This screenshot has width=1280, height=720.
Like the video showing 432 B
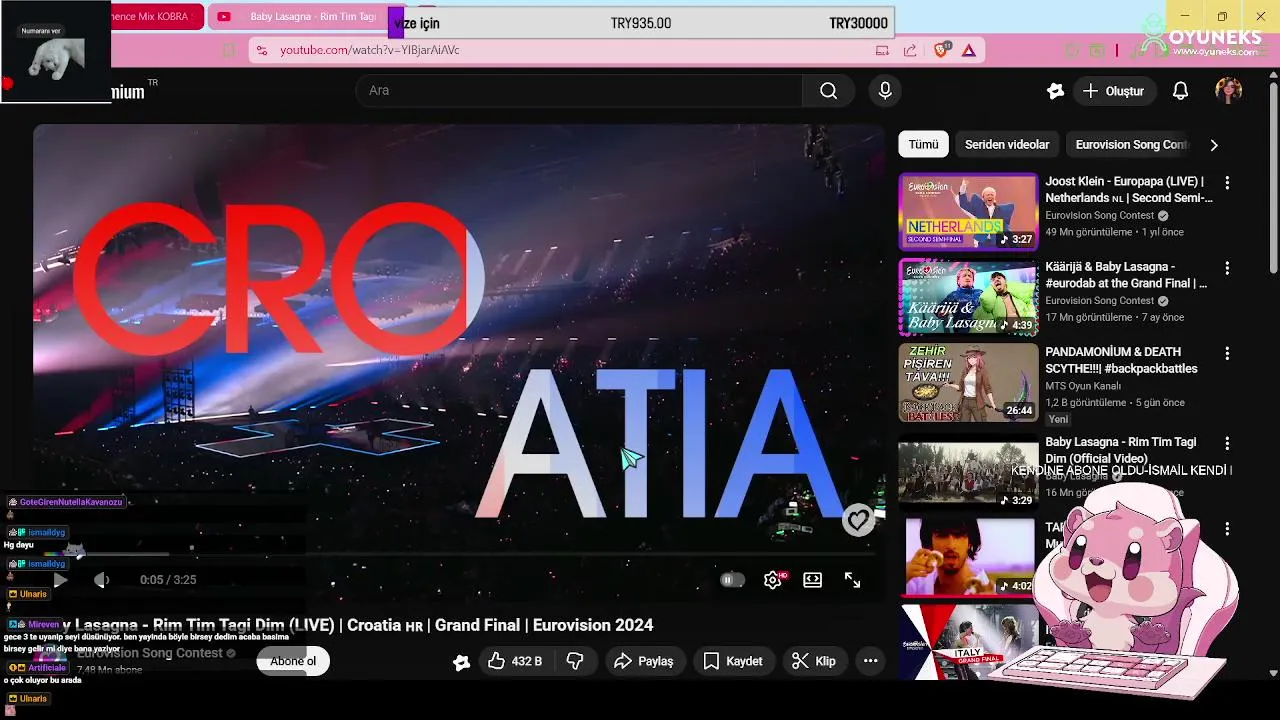[x=514, y=661]
